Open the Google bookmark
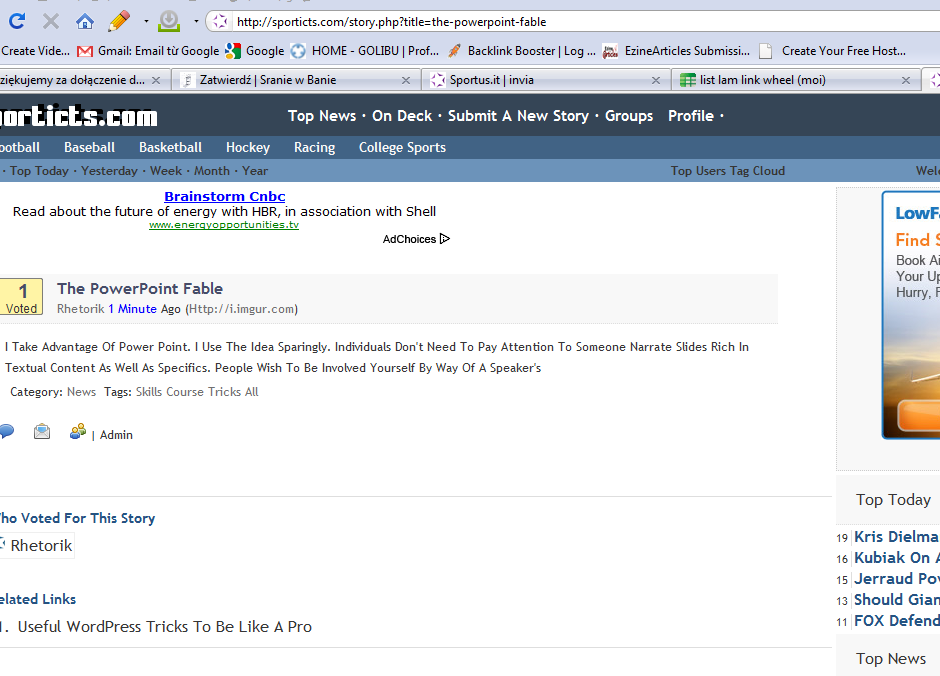Screen dimensions: 940x676 (x=255, y=51)
